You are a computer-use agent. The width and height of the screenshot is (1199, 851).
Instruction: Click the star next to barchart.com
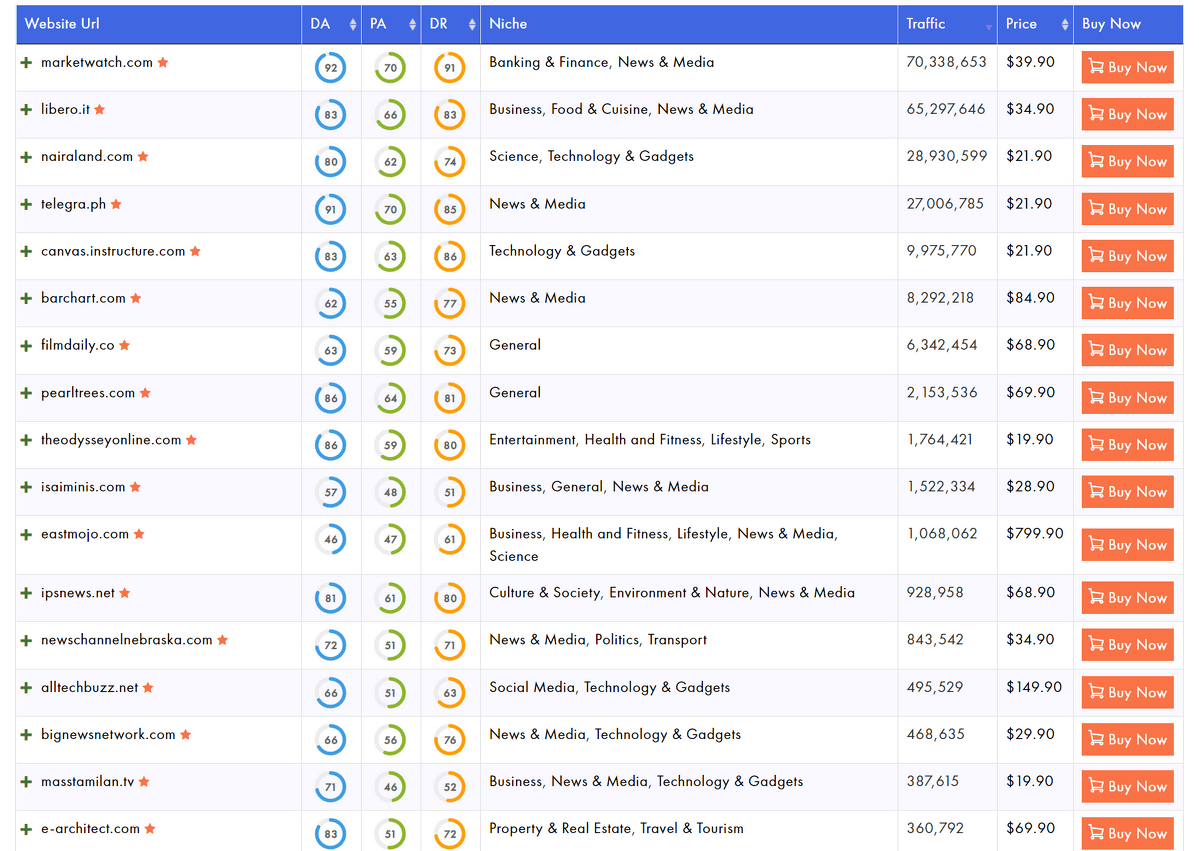[135, 298]
